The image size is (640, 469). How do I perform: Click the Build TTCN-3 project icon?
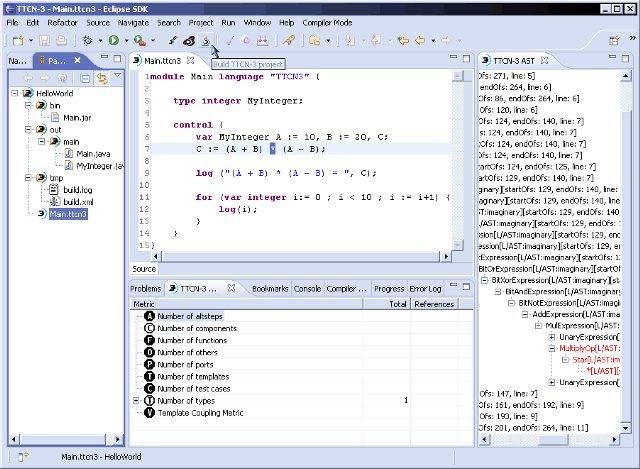206,40
